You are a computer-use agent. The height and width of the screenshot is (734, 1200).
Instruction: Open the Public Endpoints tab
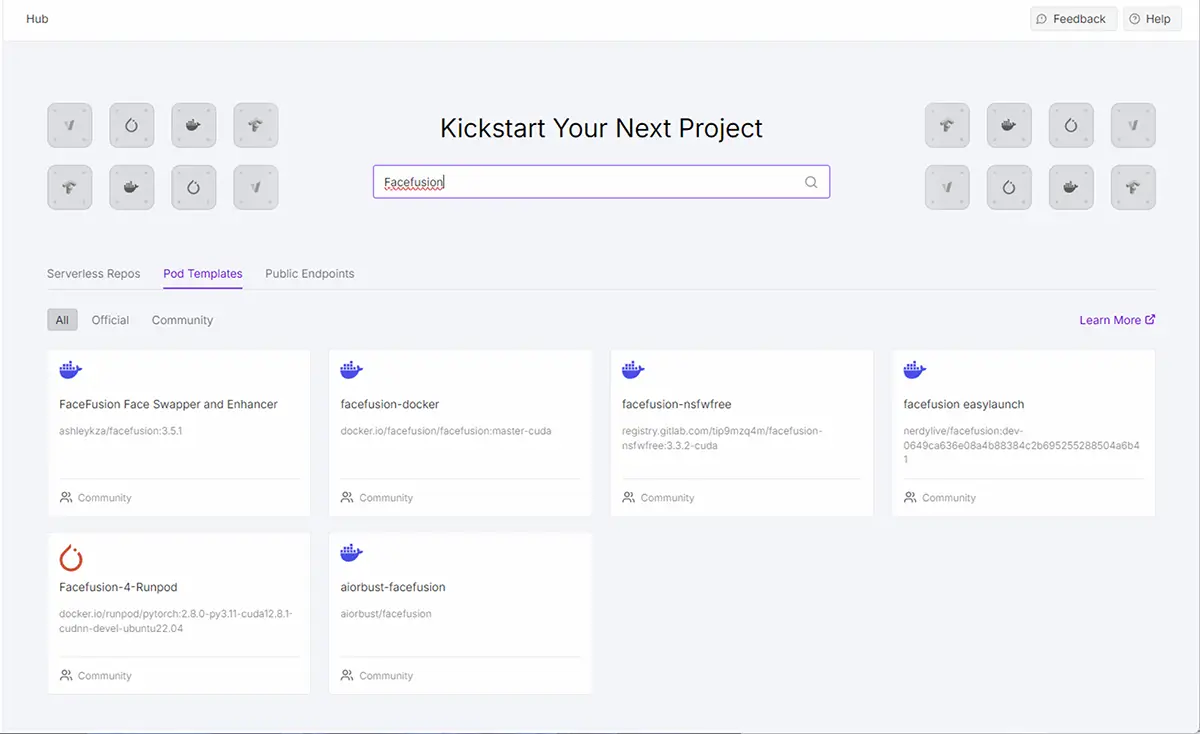tap(309, 273)
